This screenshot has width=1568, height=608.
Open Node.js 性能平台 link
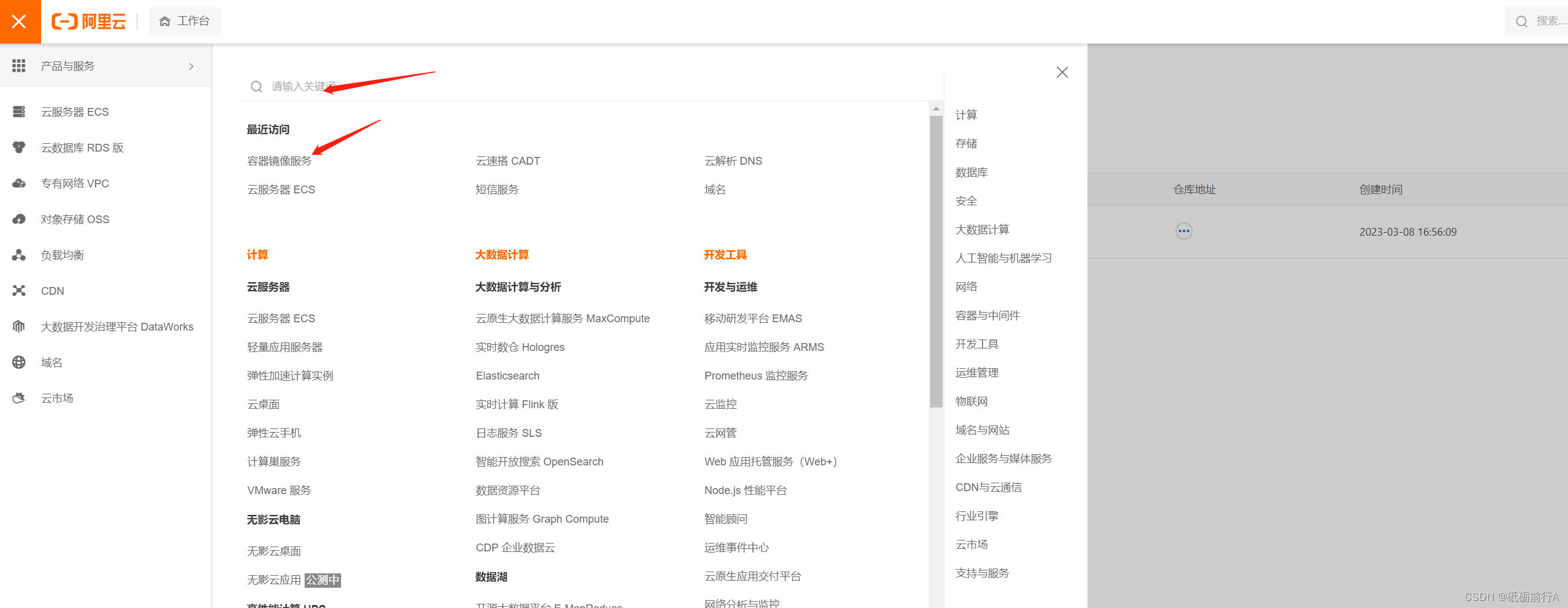point(746,490)
